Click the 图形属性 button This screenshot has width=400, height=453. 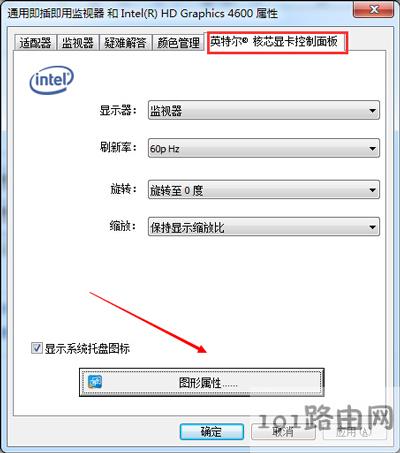202,382
